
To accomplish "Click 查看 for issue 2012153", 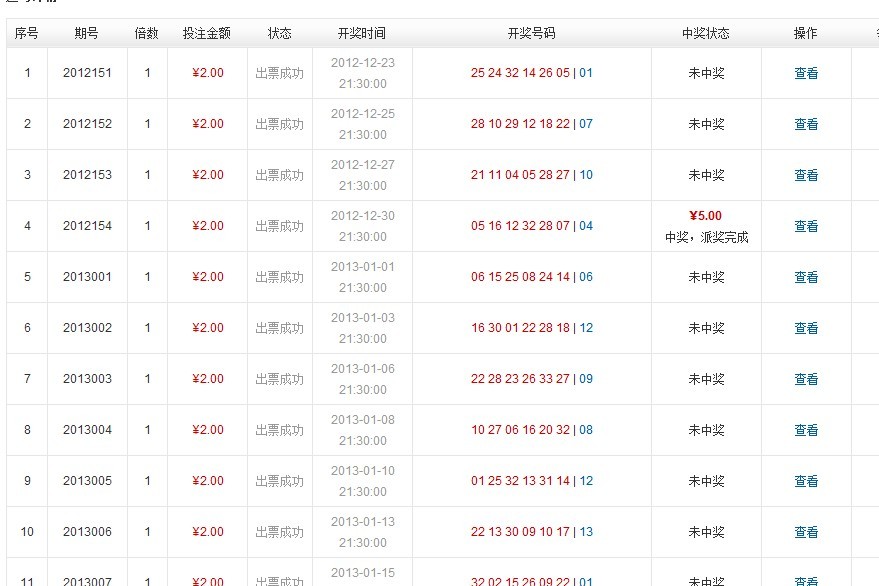I will pyautogui.click(x=806, y=175).
